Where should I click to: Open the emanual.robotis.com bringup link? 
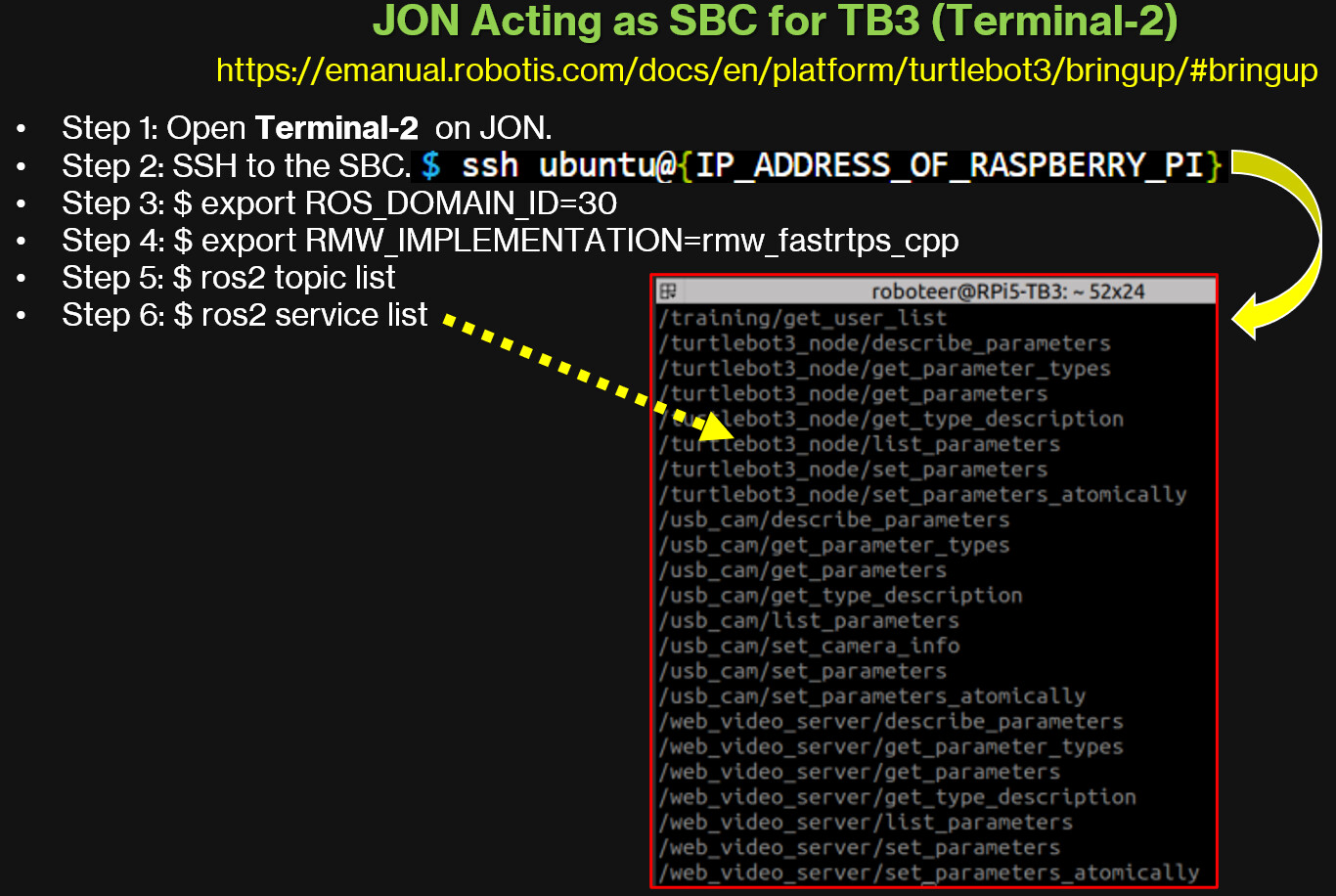click(x=766, y=71)
